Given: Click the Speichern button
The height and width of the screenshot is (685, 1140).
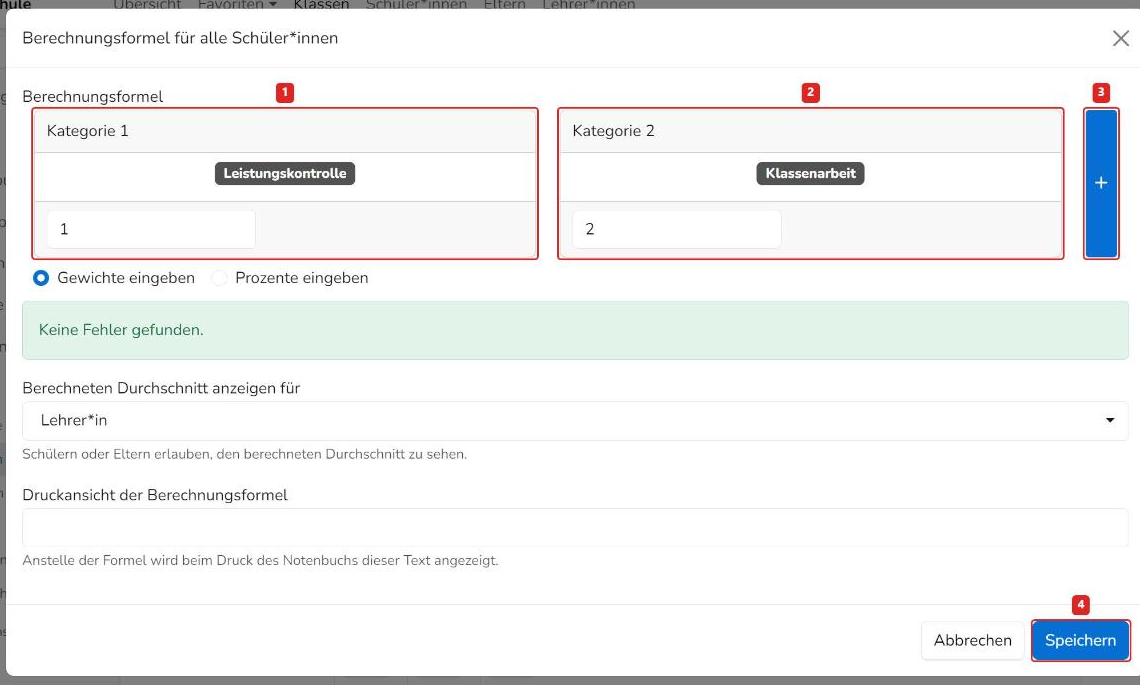Looking at the screenshot, I should tap(1080, 640).
